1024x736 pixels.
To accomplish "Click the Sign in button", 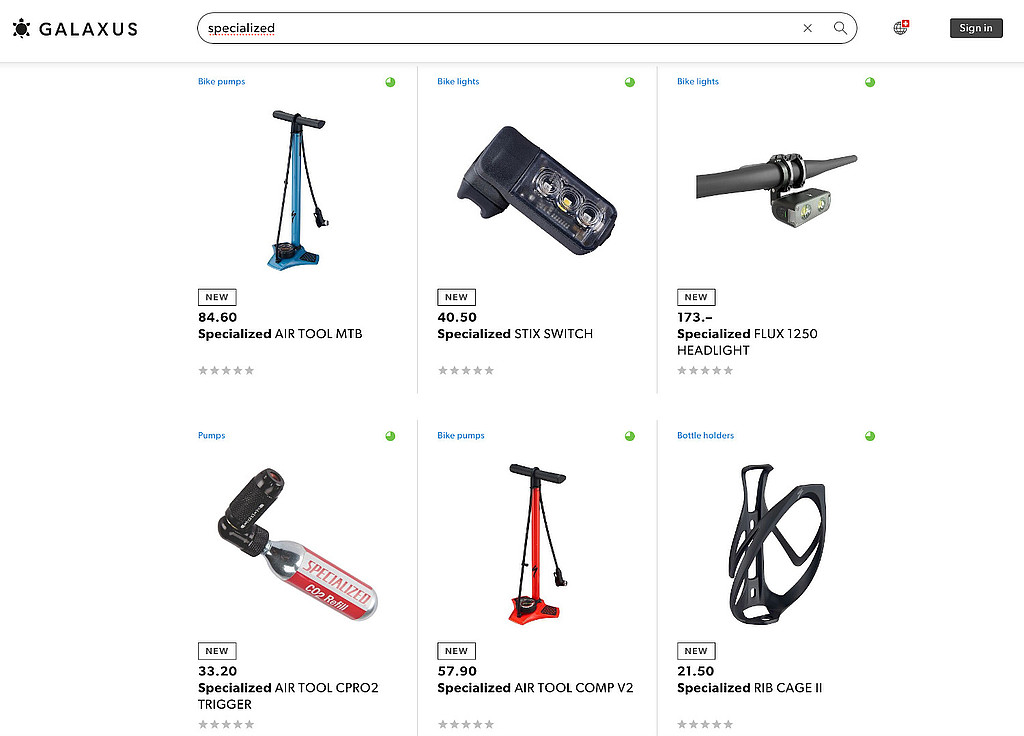I will [x=976, y=28].
